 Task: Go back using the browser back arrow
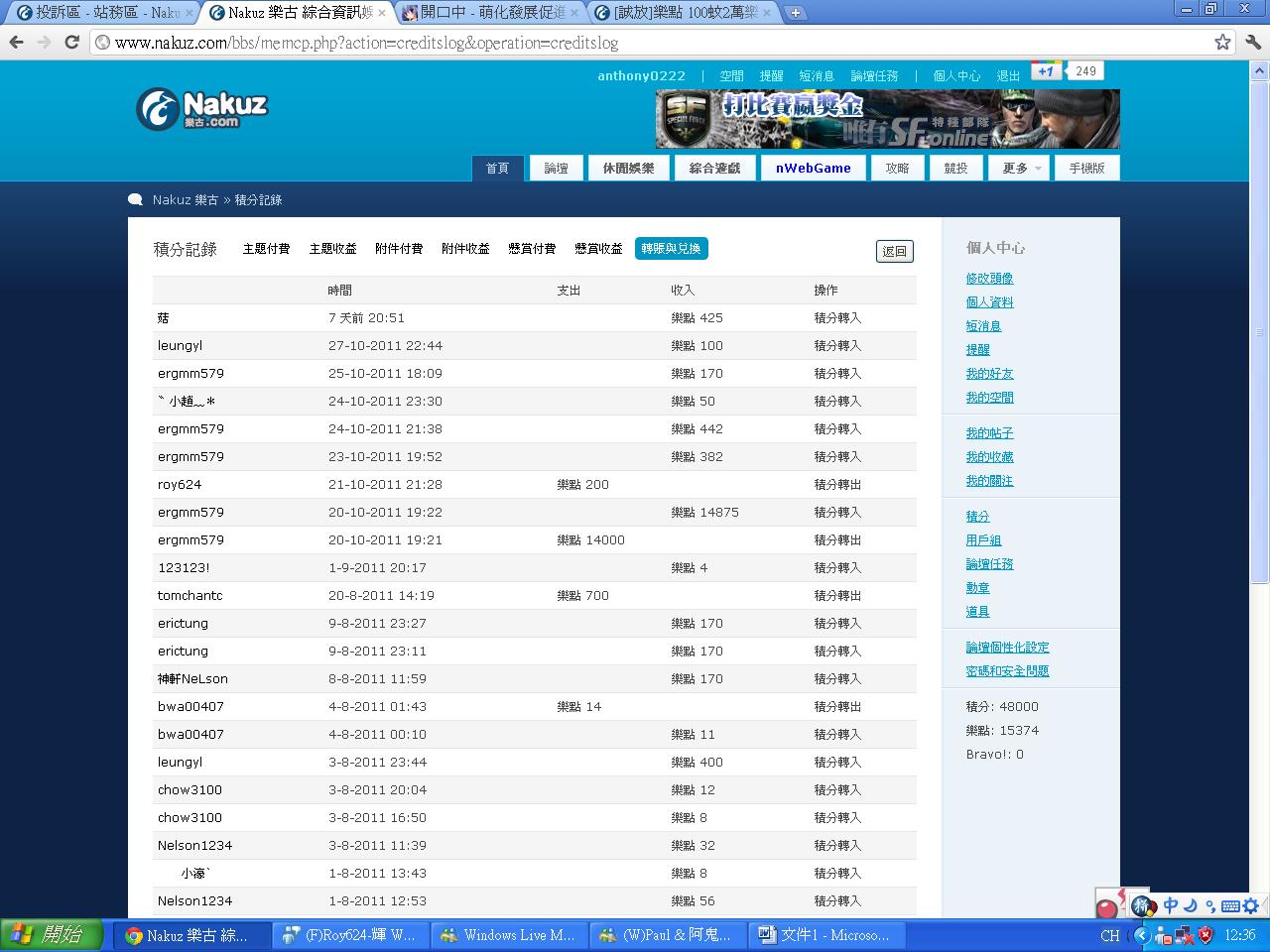coord(16,42)
